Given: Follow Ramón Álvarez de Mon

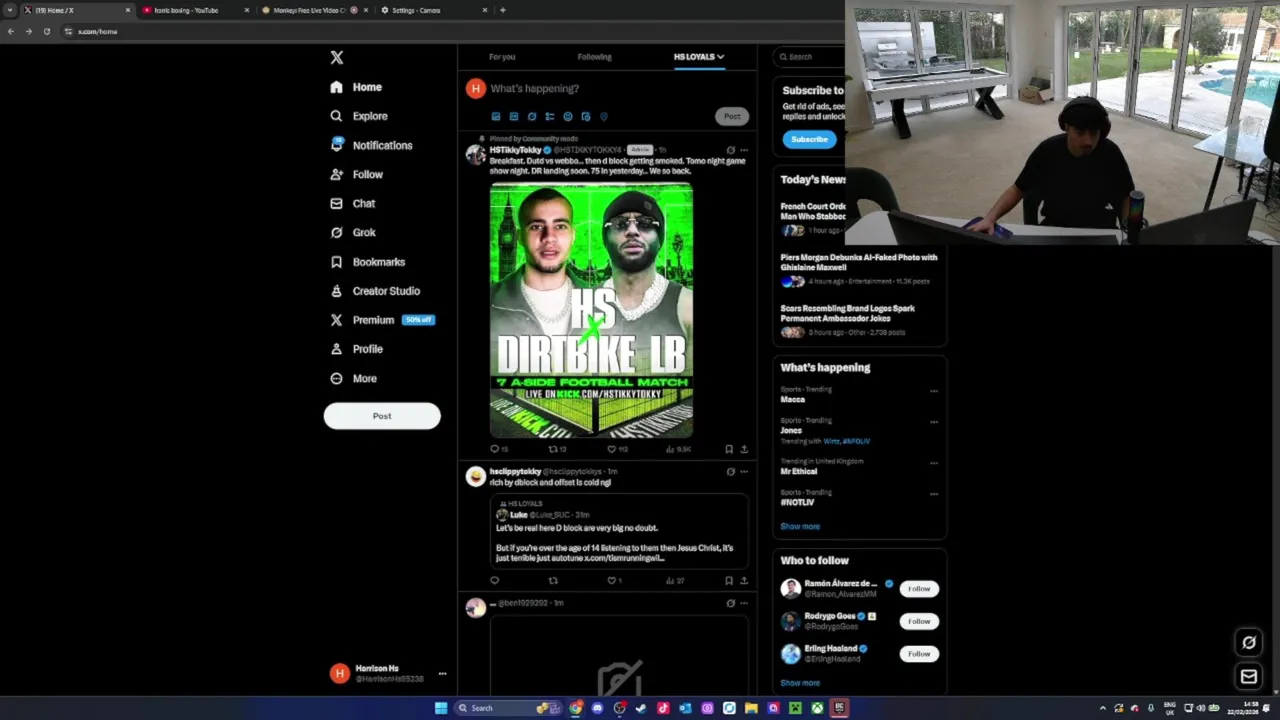Looking at the screenshot, I should click(919, 589).
